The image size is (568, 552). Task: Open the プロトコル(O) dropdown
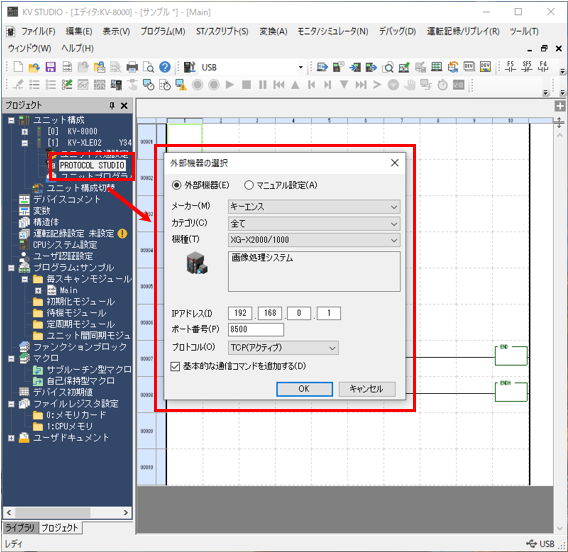(x=283, y=348)
